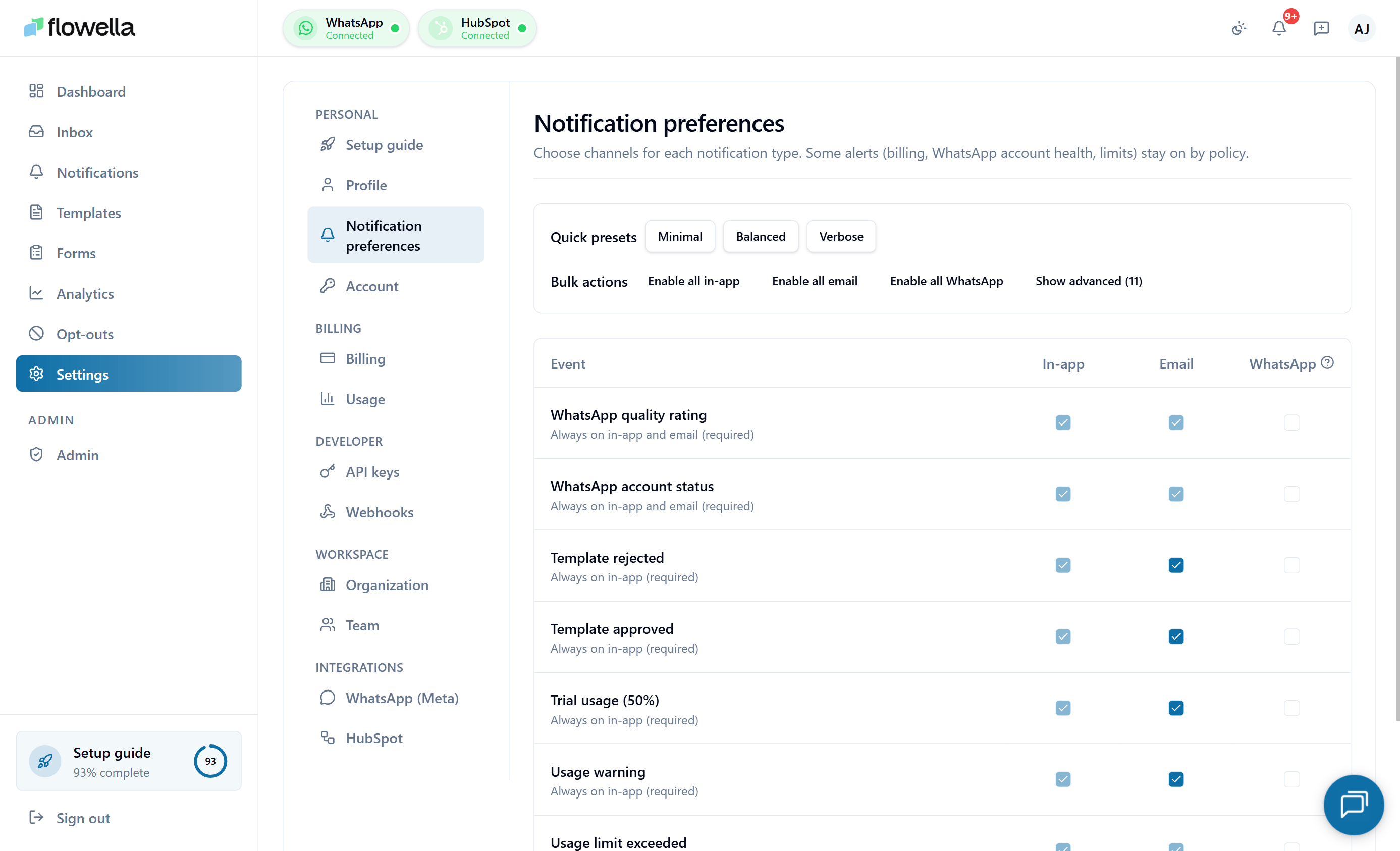
Task: Uncheck Email for Usage warning
Action: 1176,779
